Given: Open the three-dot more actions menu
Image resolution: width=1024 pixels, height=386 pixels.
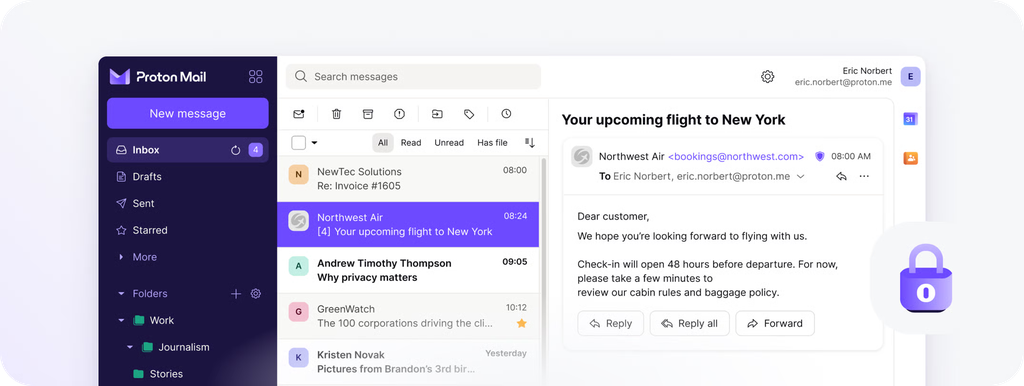Looking at the screenshot, I should [864, 176].
